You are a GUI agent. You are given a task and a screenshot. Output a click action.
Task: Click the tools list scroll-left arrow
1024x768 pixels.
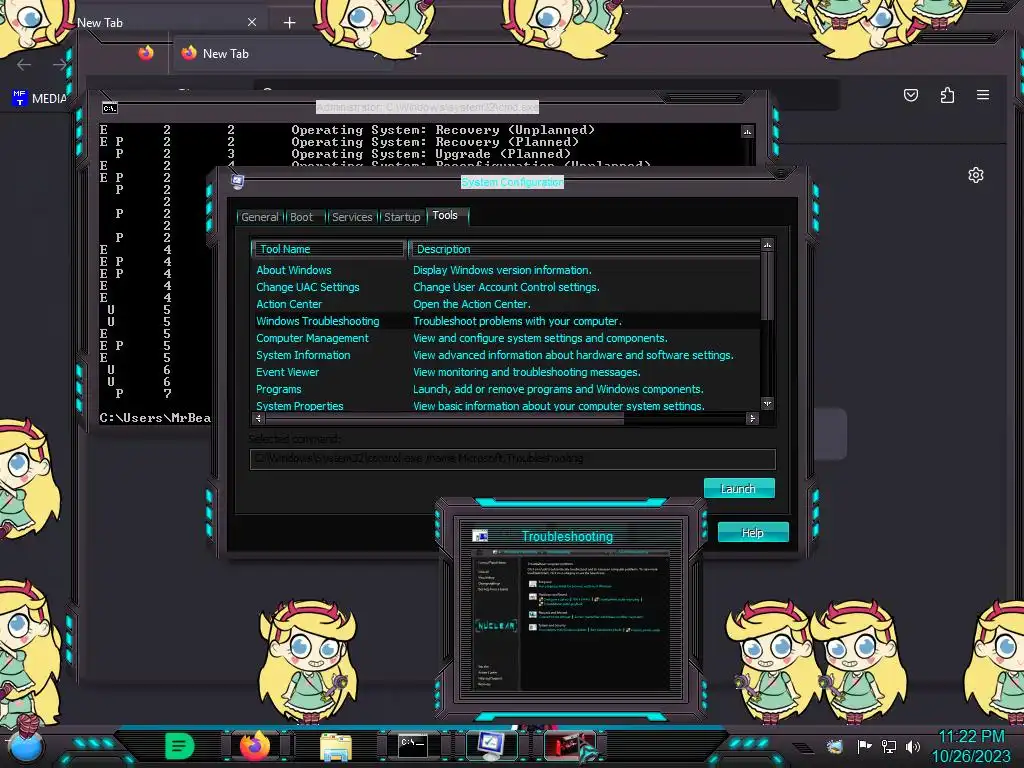click(x=259, y=419)
